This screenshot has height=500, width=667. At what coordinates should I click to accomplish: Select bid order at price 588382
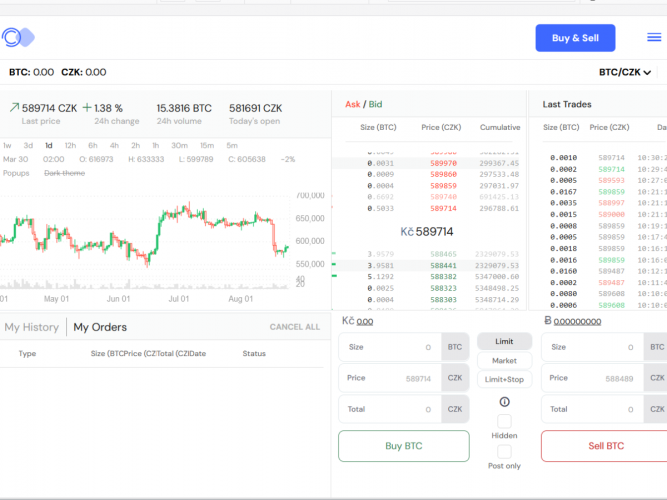[429, 277]
